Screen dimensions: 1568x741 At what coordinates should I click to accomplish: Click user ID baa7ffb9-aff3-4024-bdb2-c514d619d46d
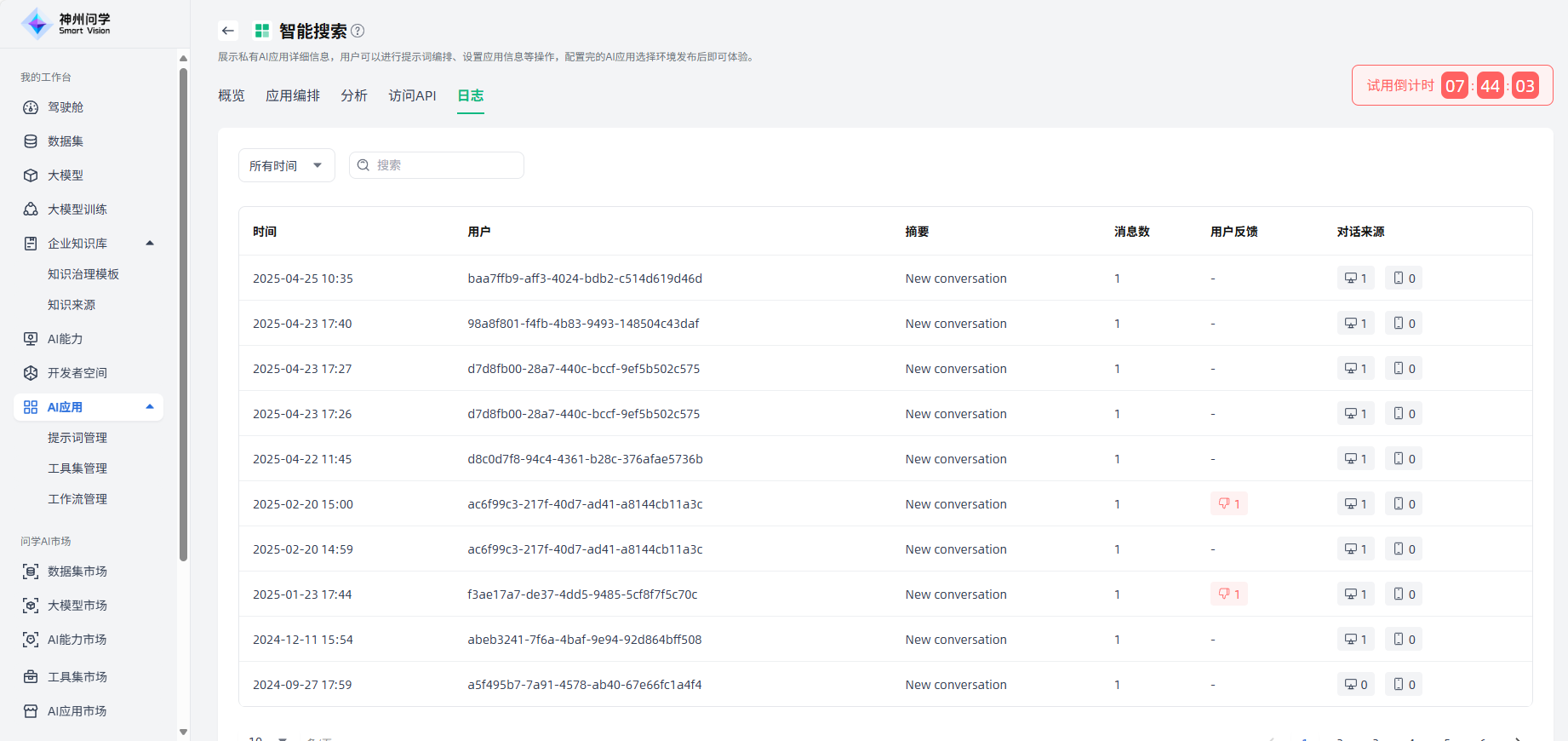[585, 279]
